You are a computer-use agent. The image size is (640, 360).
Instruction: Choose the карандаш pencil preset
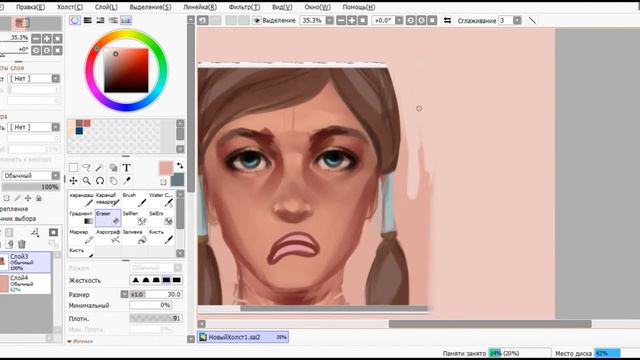tap(81, 200)
